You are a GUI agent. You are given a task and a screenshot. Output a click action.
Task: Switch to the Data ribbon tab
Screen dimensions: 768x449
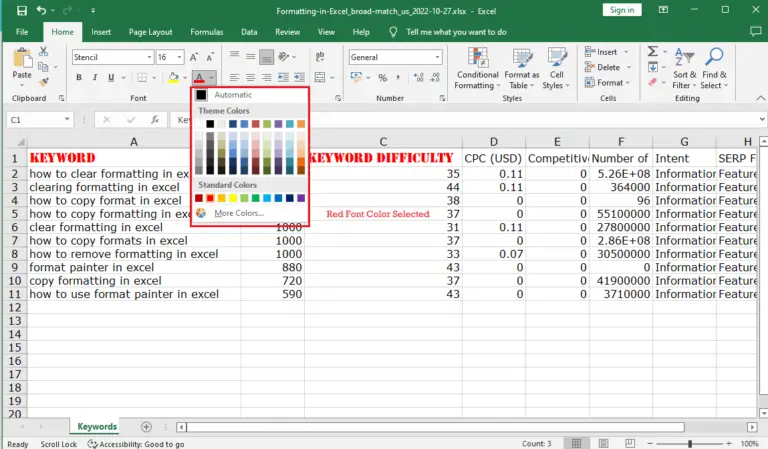click(x=249, y=32)
